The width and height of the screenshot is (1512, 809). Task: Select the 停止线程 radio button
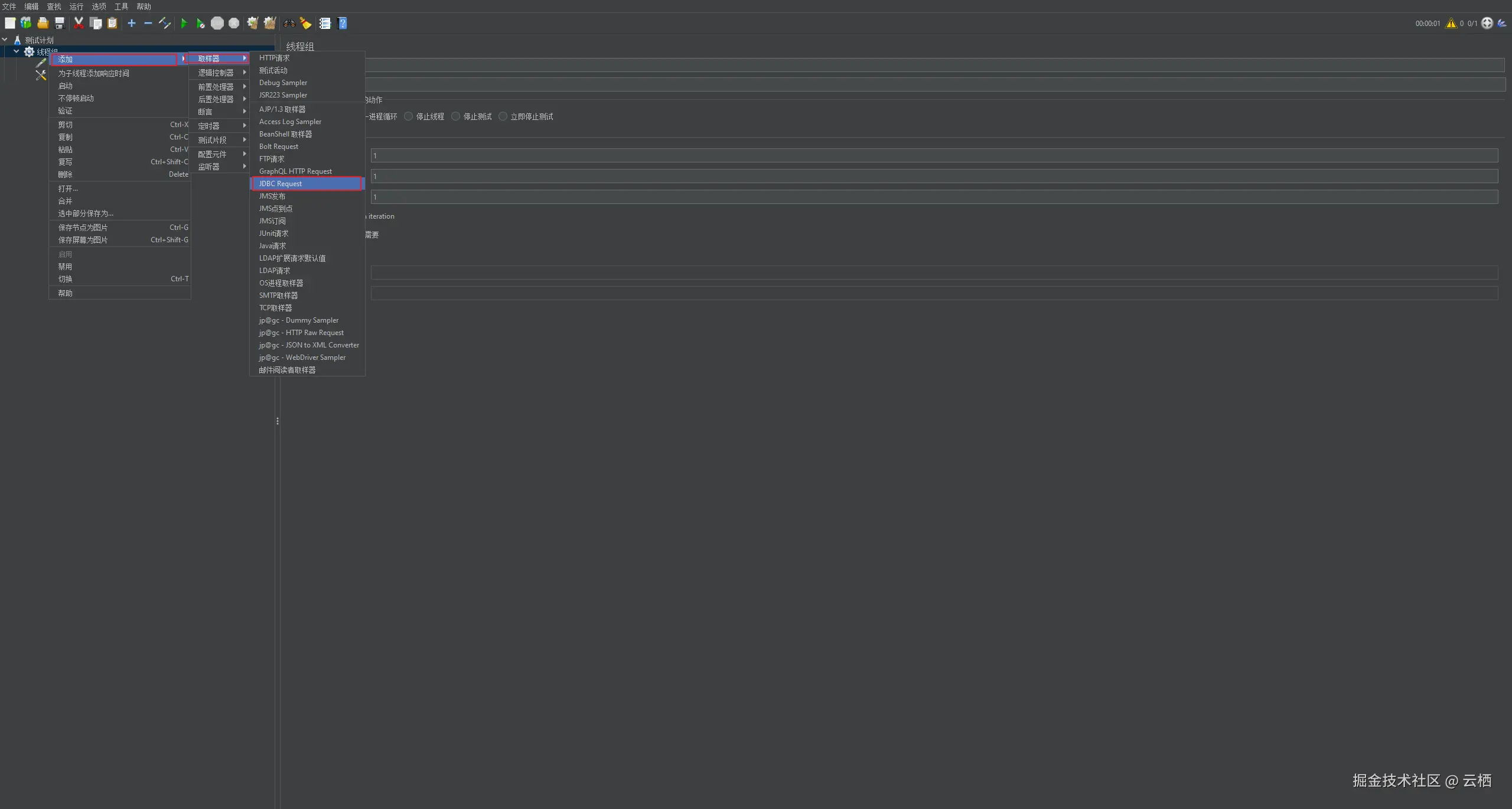pos(409,116)
